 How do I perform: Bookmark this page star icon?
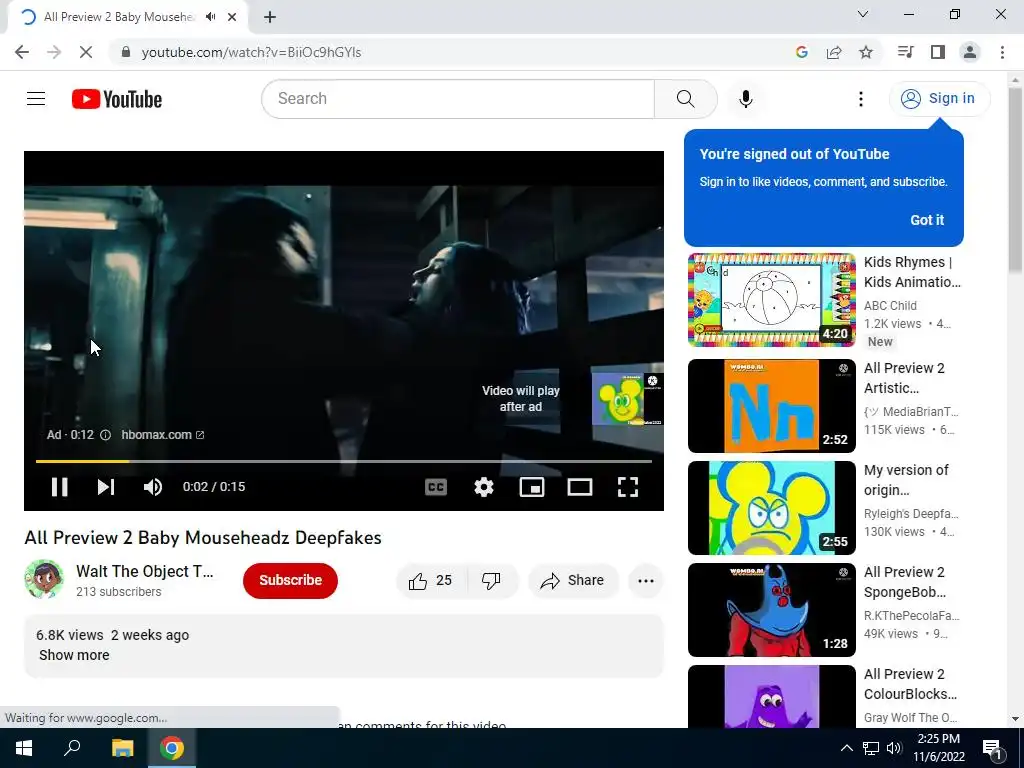click(x=866, y=52)
